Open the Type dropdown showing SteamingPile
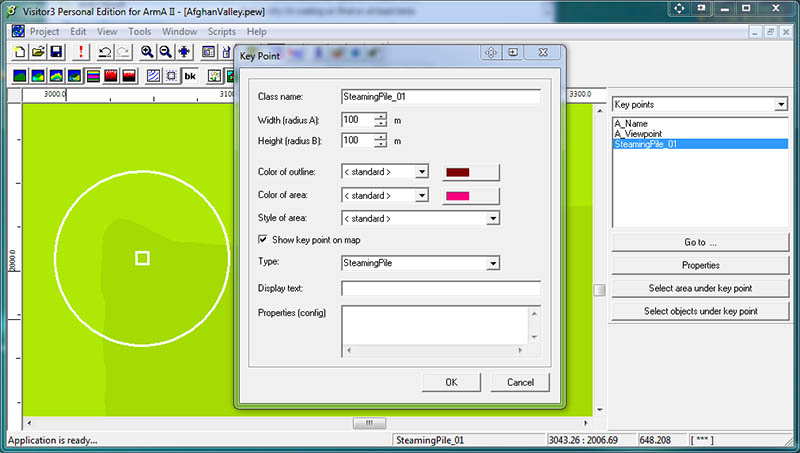Screen dimensions: 800x453 [x=492, y=263]
